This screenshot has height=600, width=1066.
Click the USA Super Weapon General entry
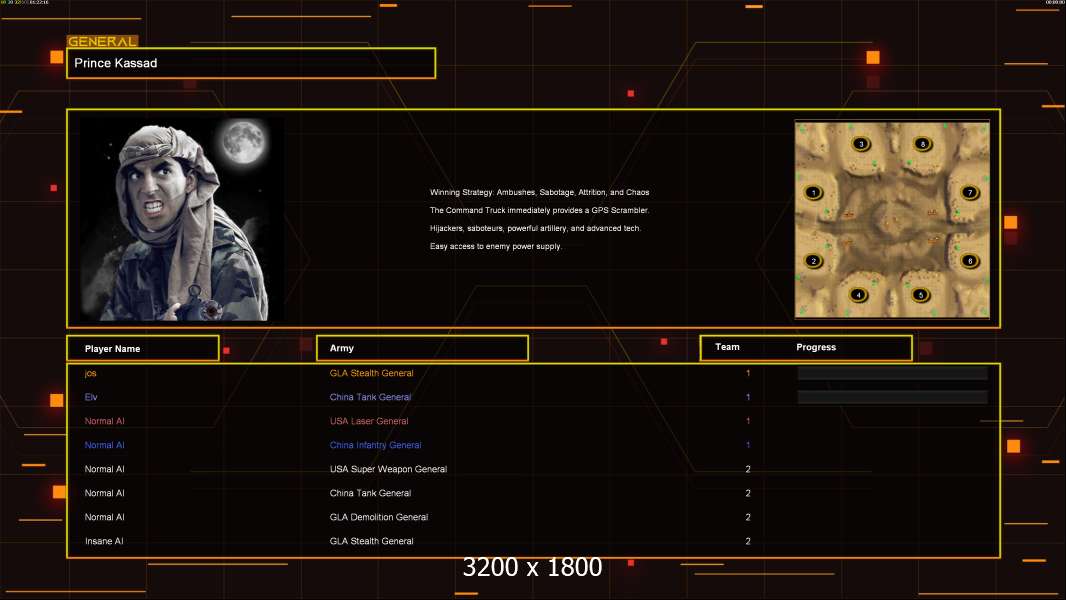[388, 469]
